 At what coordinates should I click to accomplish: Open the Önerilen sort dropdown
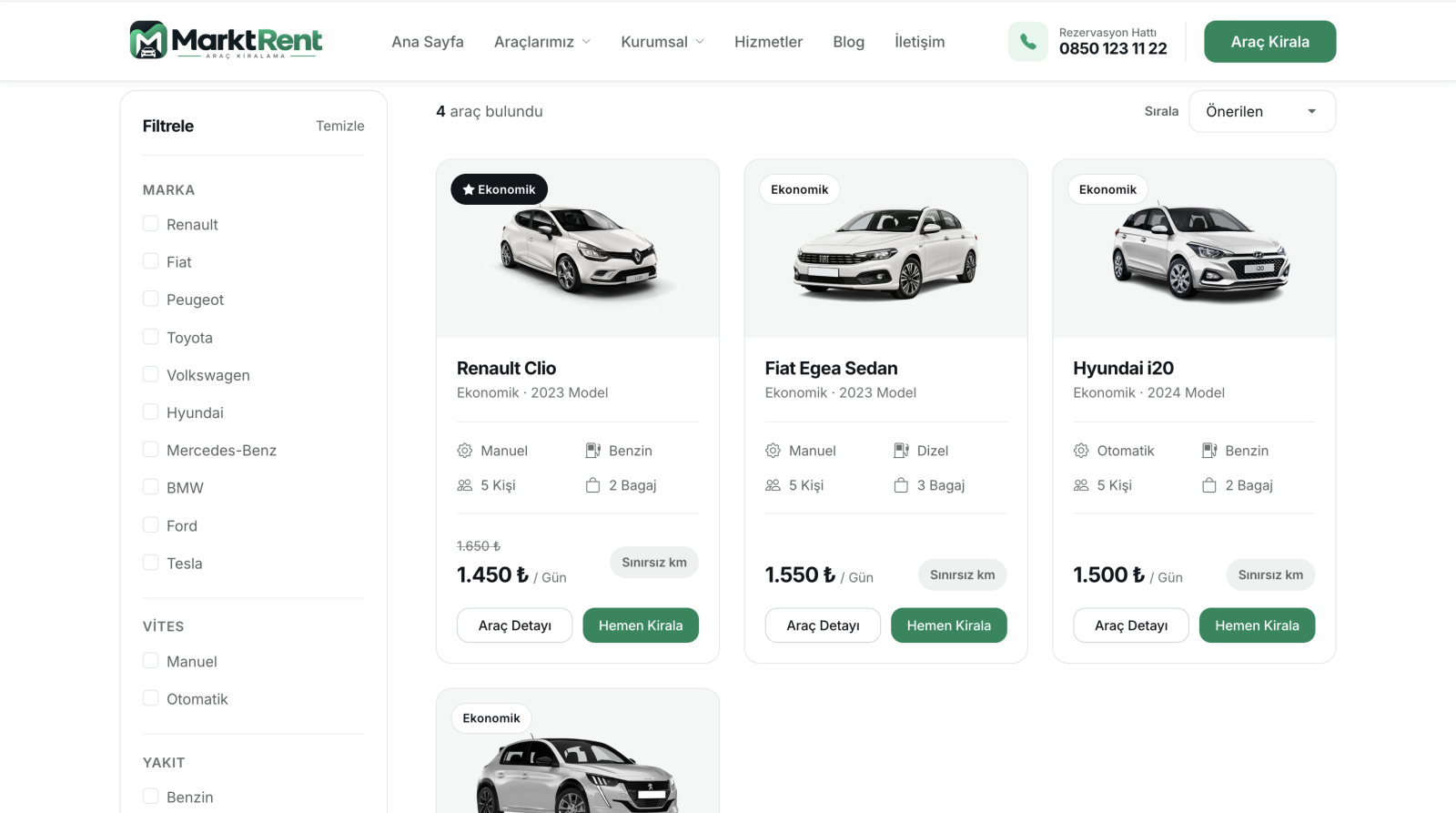1262,111
